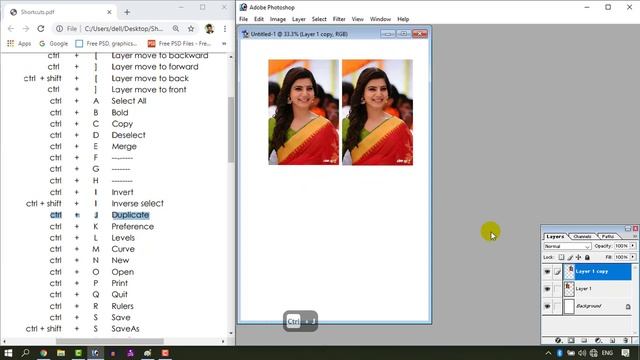Close the Shortcuts.pdf tab
Screen dimensions: 640x360
(109, 12)
